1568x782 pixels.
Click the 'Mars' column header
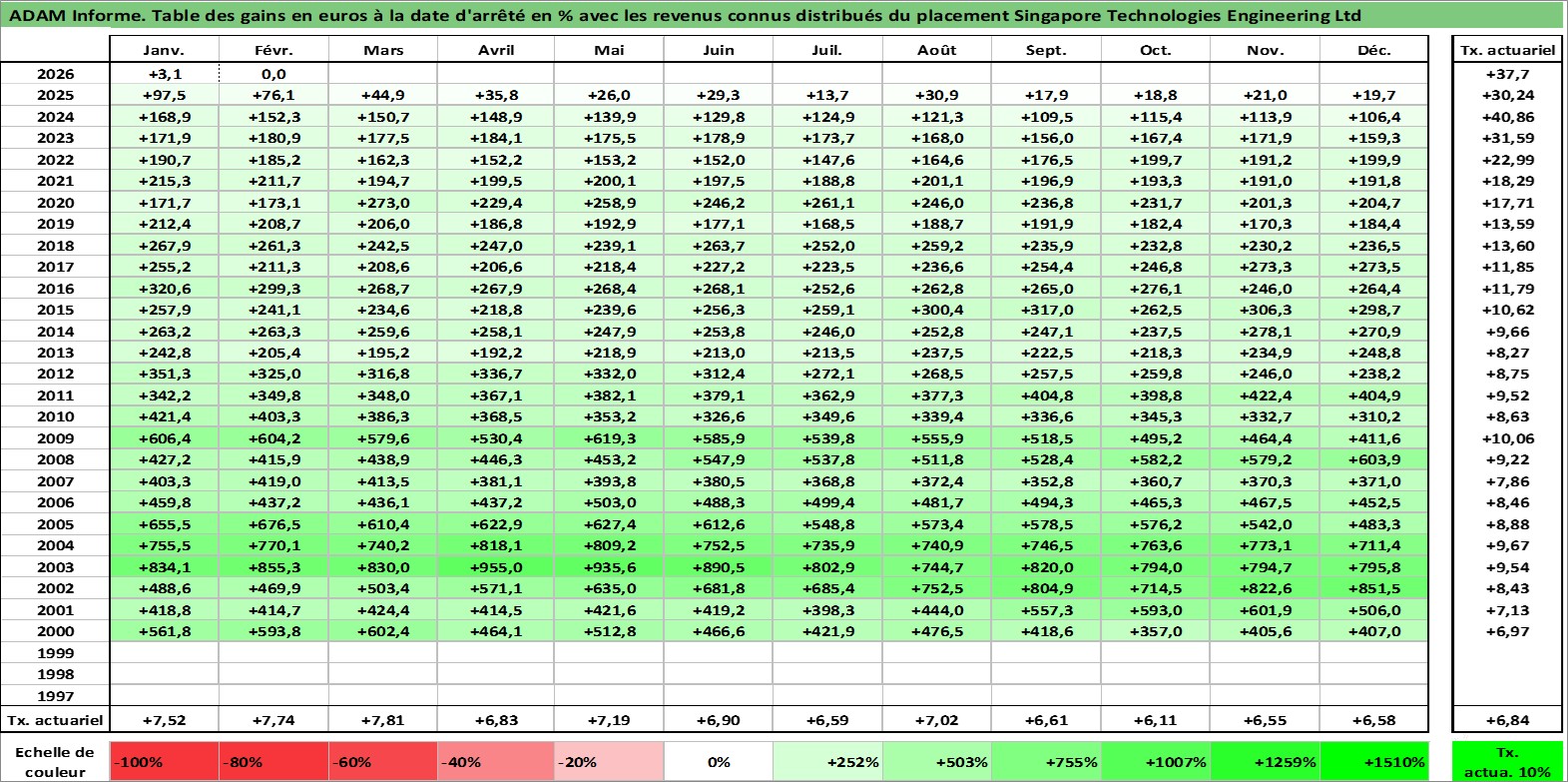(383, 50)
